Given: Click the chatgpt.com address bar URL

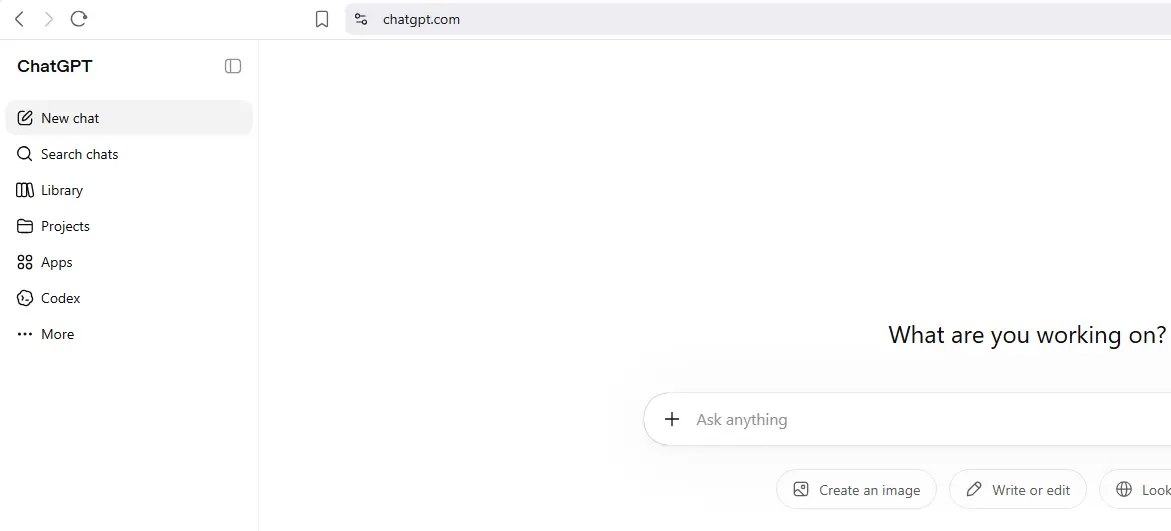Looking at the screenshot, I should pos(421,19).
